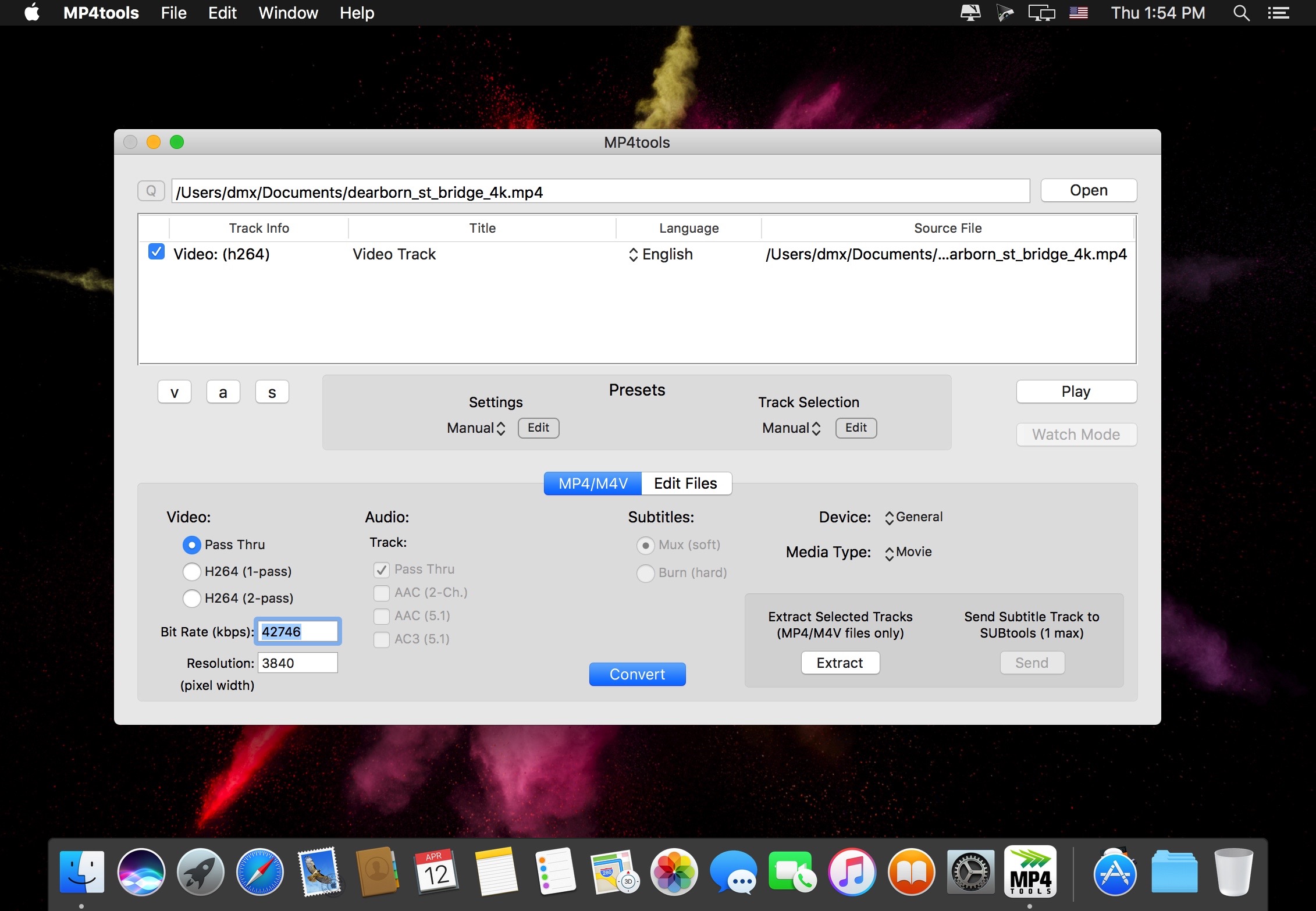Open Reminders list icon
The width and height of the screenshot is (1316, 911).
point(556,872)
